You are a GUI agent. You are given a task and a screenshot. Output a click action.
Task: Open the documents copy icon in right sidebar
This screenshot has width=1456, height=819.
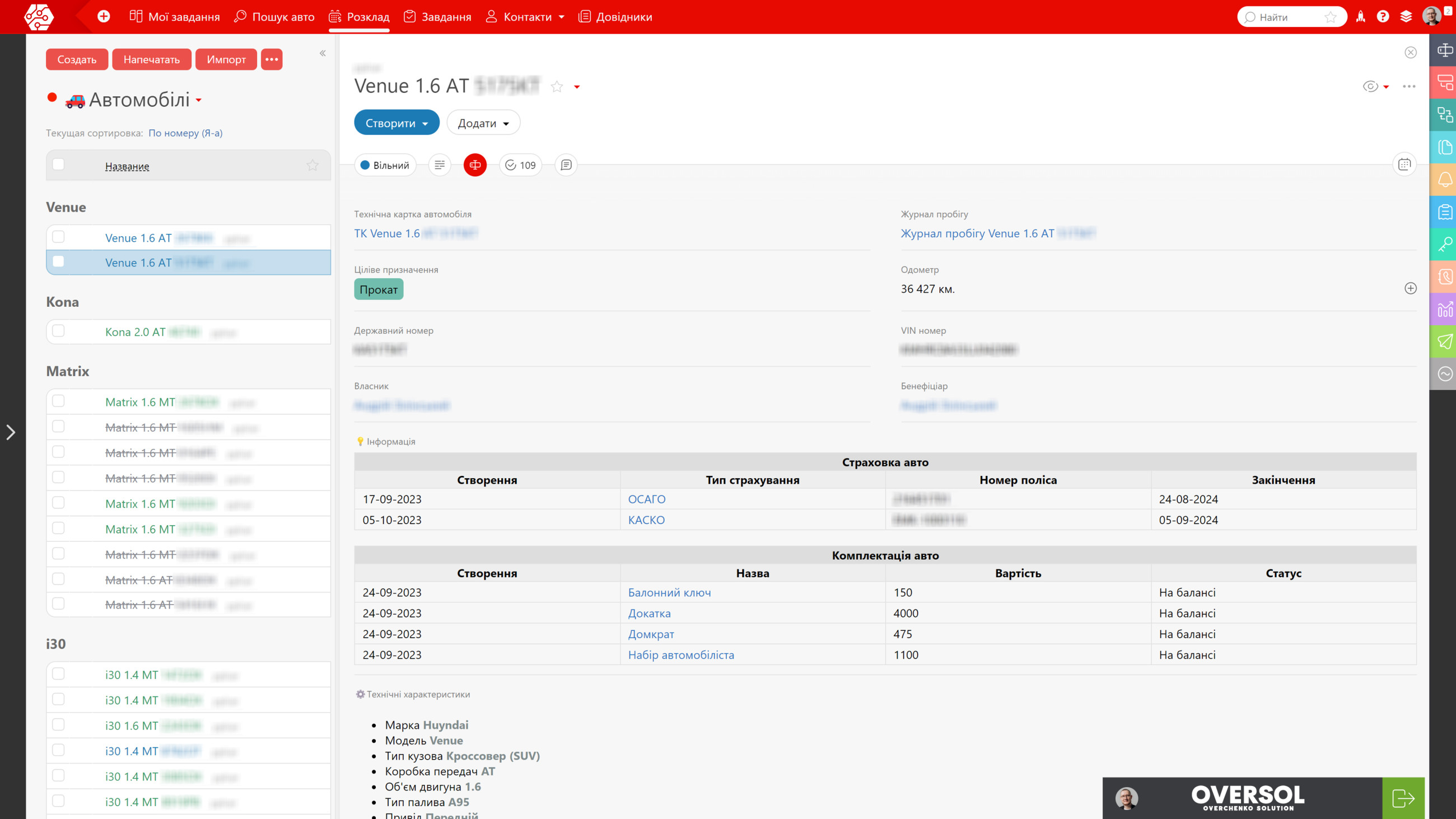point(1445,147)
